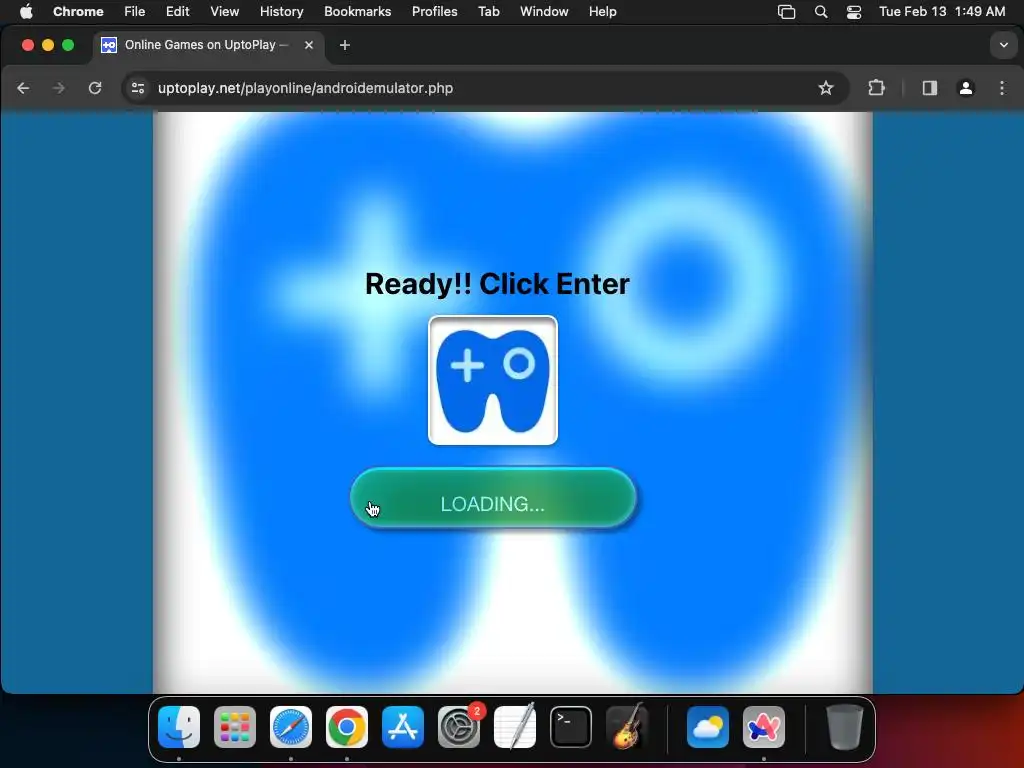Open GarageBand from the Dock
Viewport: 1024px width, 768px height.
click(627, 727)
